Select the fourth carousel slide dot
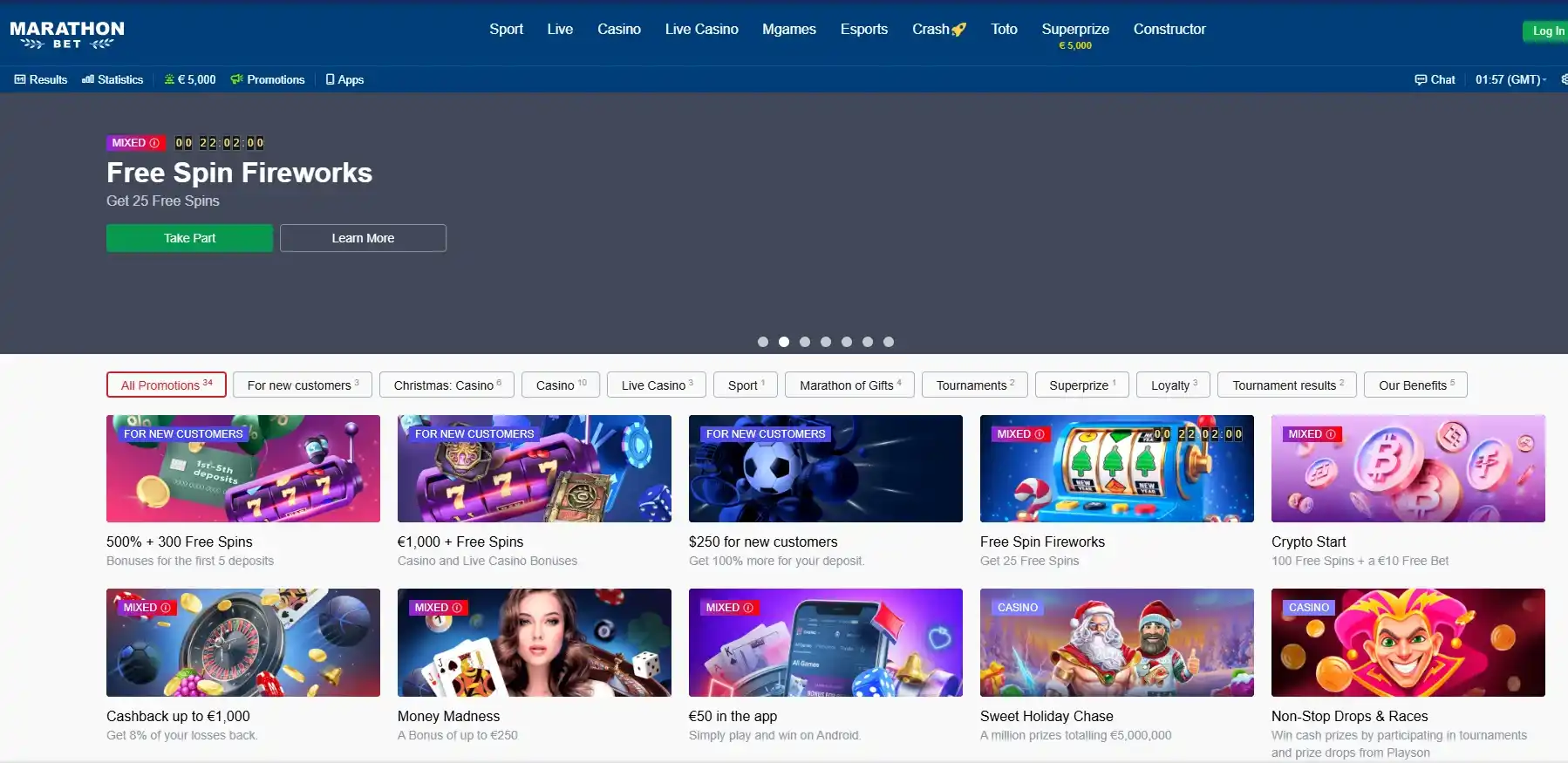Screen dimensions: 1568x763 coord(826,342)
